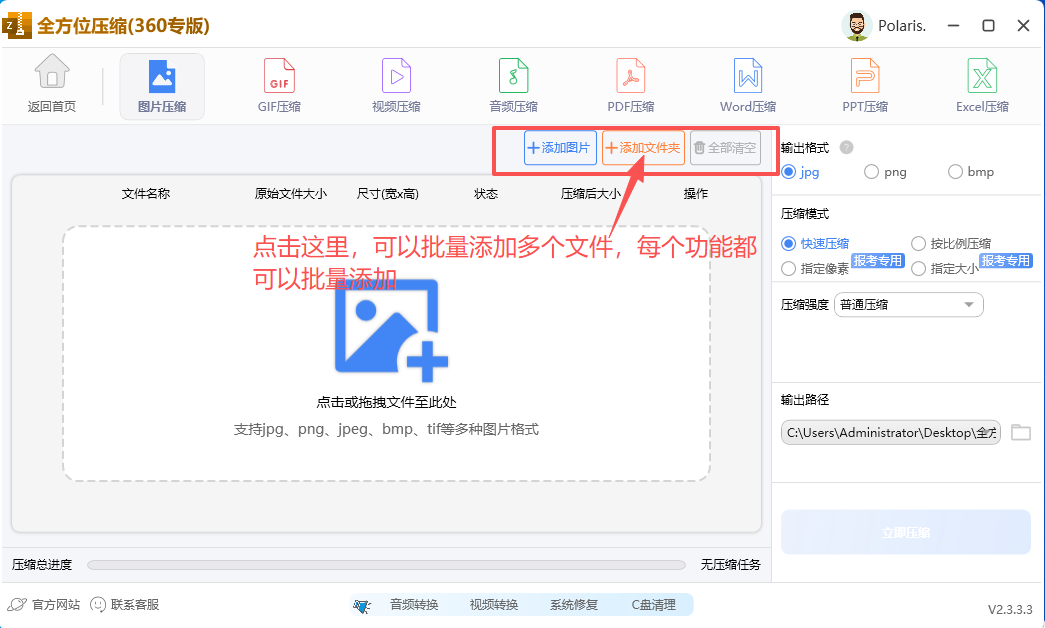Select png output format
The image size is (1045, 628).
(872, 172)
